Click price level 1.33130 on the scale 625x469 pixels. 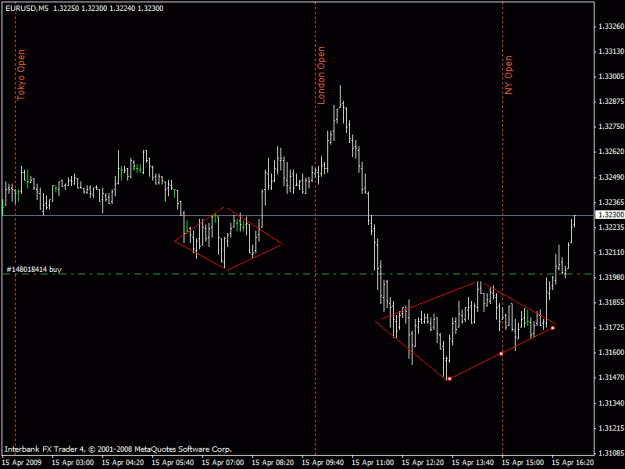[x=611, y=51]
